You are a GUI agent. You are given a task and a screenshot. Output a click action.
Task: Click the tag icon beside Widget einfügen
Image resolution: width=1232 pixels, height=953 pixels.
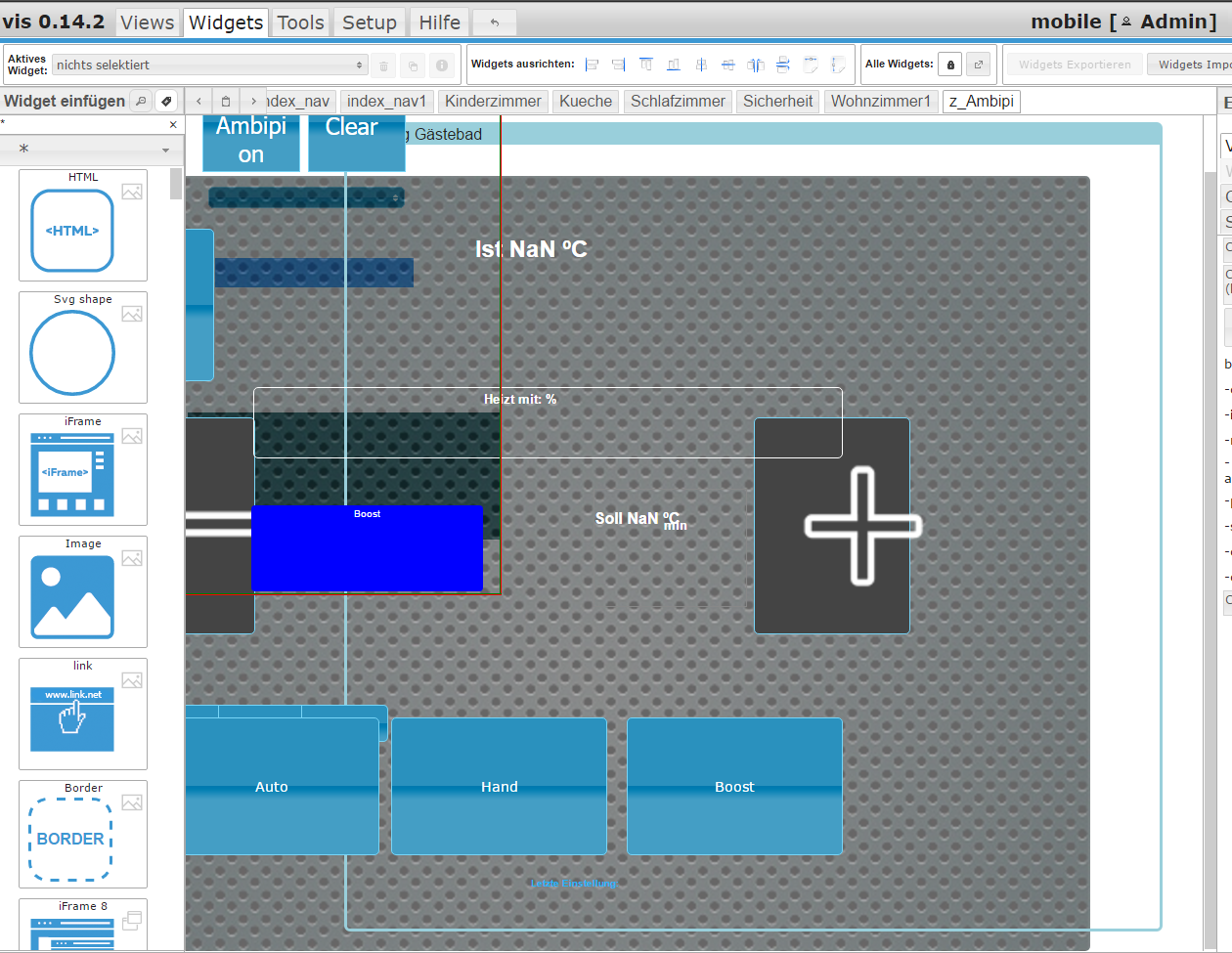pos(167,101)
